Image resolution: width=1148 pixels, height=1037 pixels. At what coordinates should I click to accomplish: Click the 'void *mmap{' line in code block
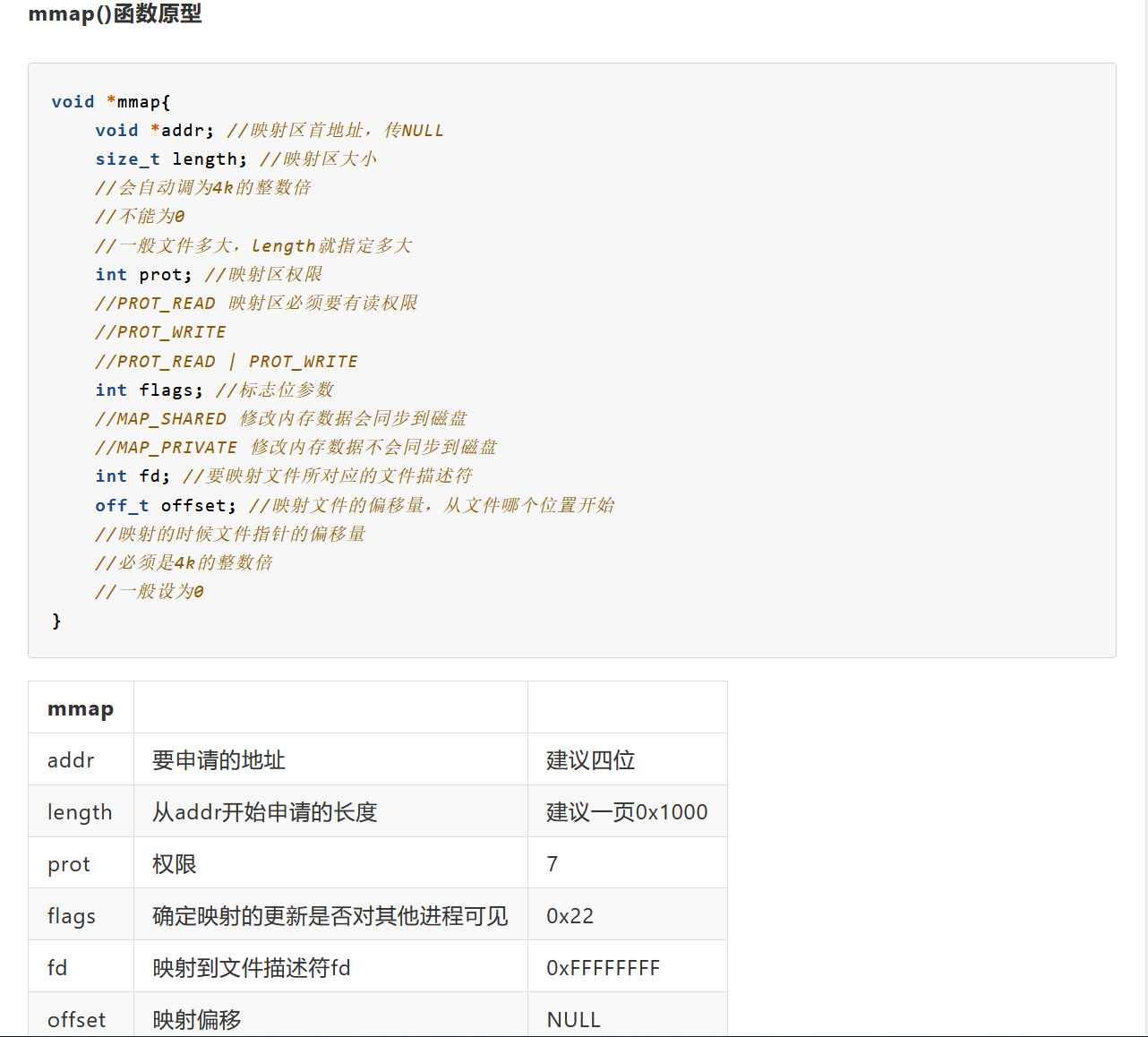(110, 101)
